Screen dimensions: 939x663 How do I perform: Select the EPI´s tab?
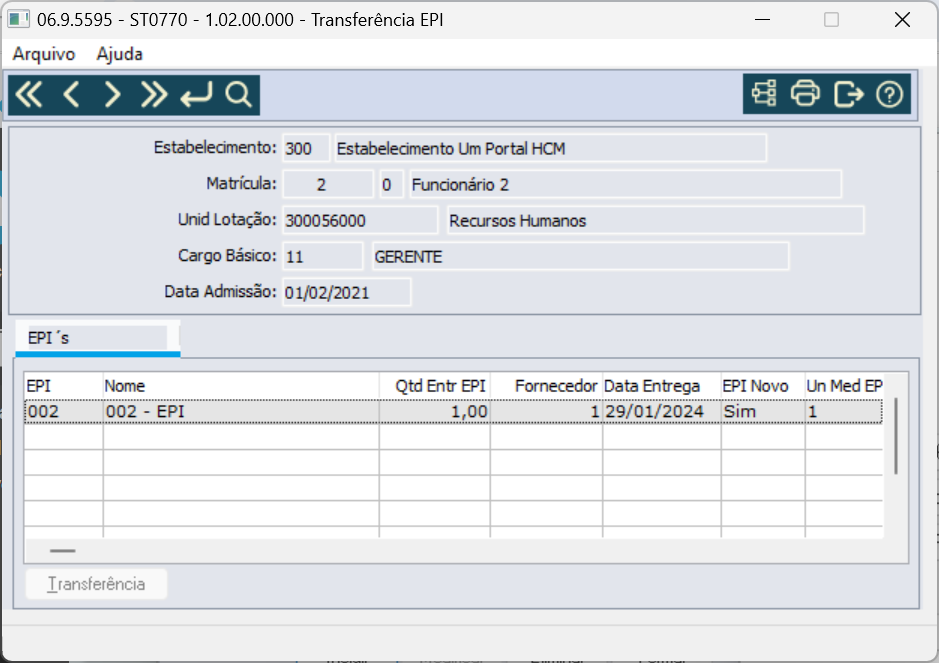(98, 338)
